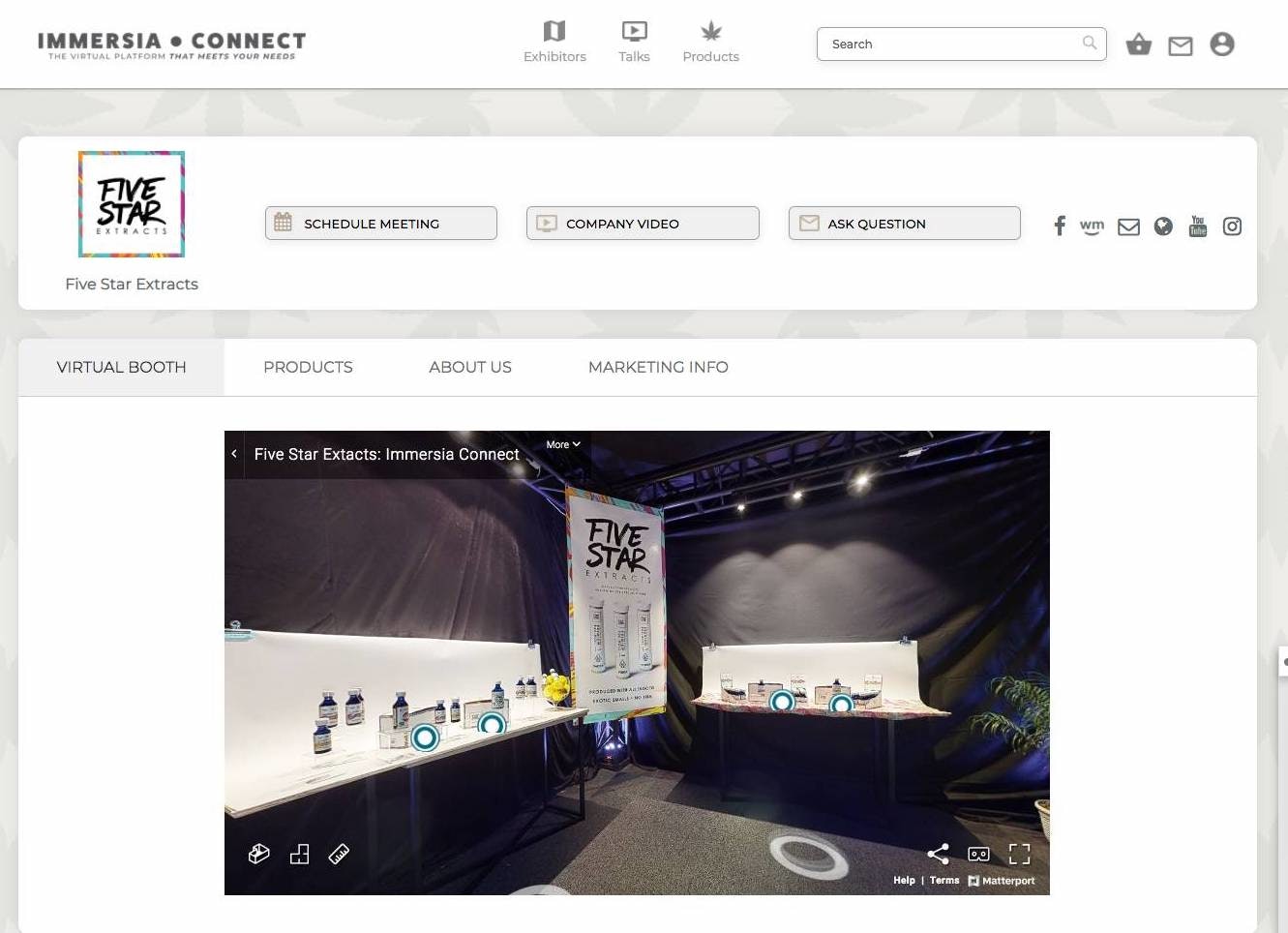Open the Marketing Info tab
The image size is (1288, 933).
pyautogui.click(x=658, y=367)
